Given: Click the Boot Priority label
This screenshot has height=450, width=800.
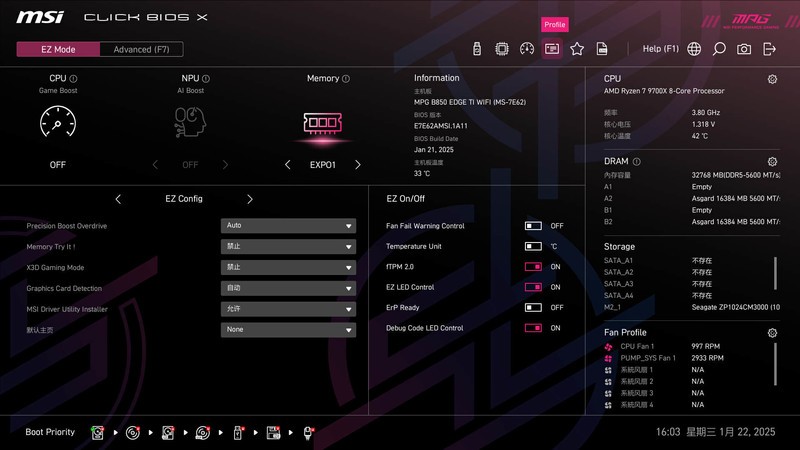Looking at the screenshot, I should 50,432.
